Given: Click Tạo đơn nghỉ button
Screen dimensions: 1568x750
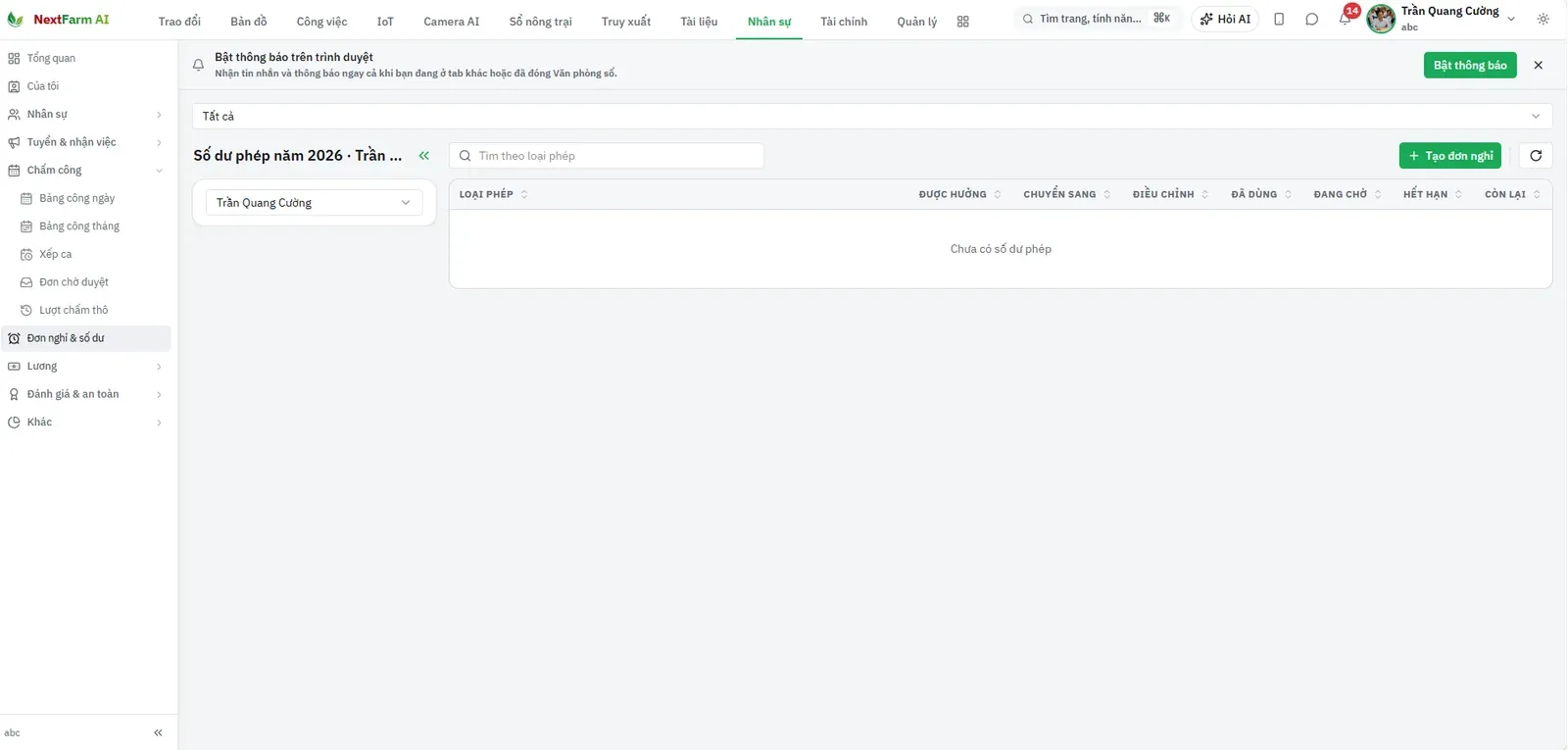Looking at the screenshot, I should coord(1450,156).
